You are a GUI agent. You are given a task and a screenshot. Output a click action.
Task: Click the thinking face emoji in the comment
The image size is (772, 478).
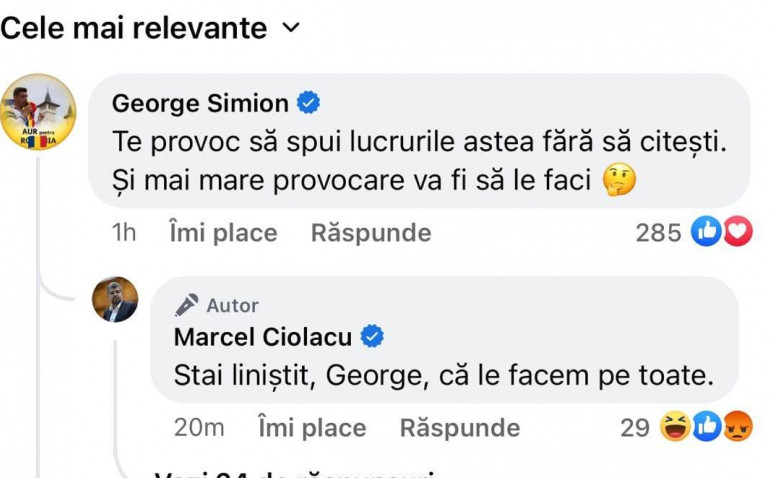(619, 180)
